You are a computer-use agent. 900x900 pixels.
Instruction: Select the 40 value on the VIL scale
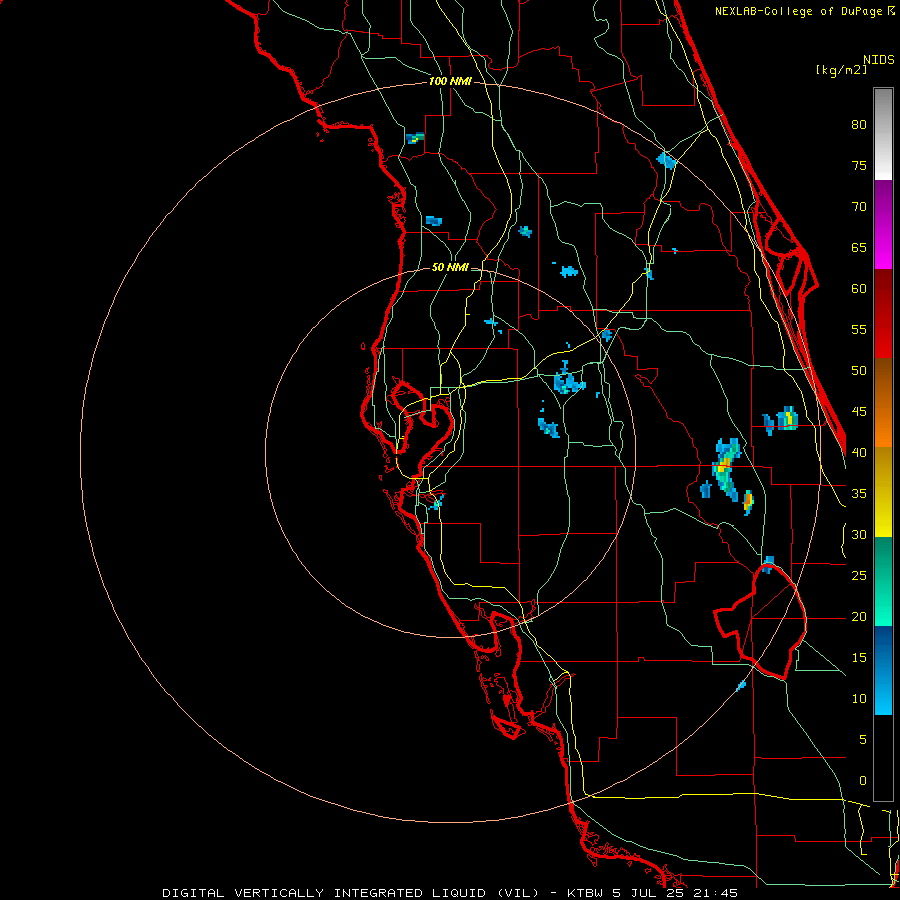tap(859, 453)
